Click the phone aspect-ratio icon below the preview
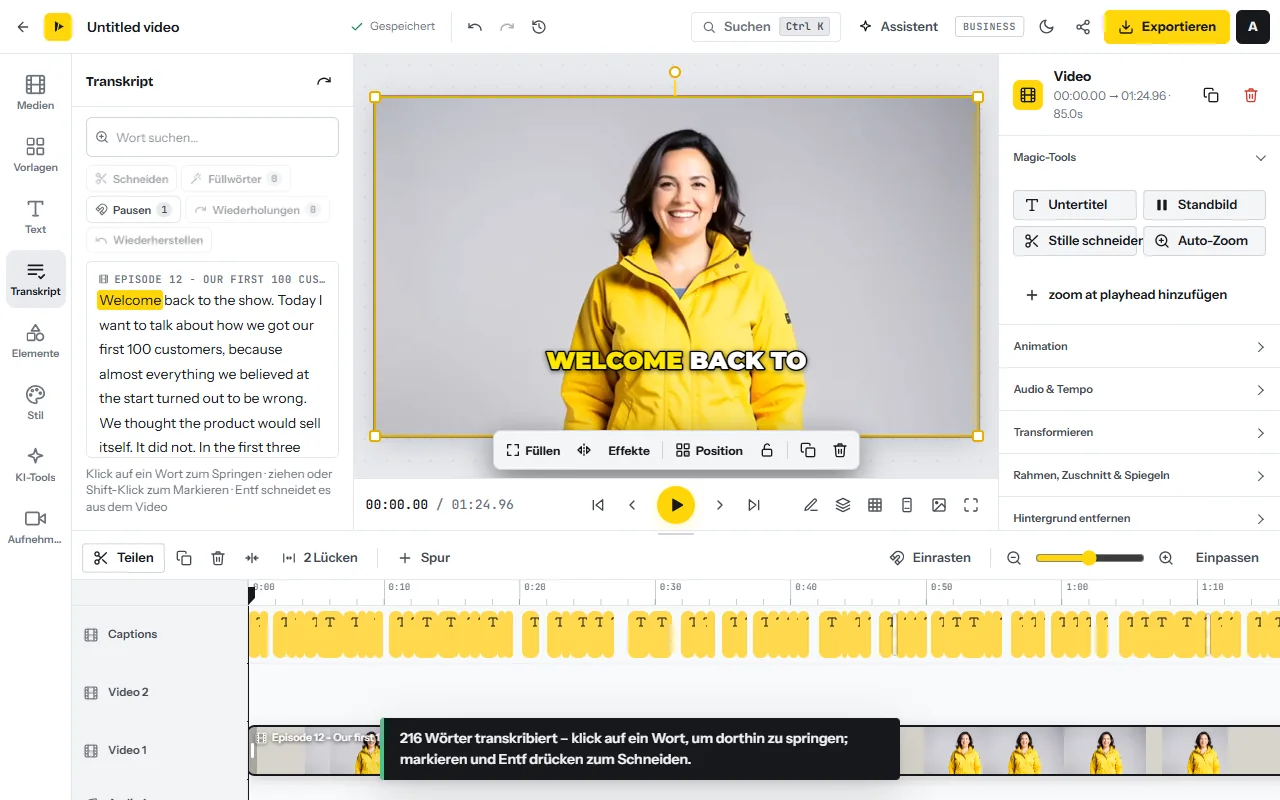1280x800 pixels. coord(907,505)
